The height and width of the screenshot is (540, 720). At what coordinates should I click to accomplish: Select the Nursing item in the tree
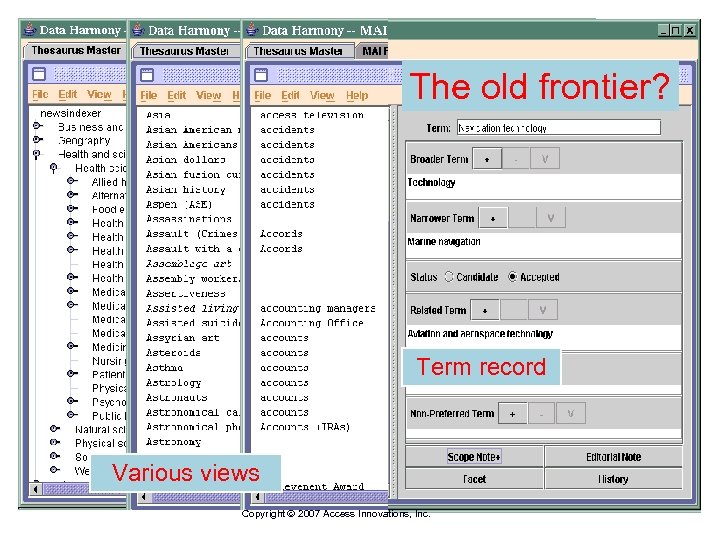[x=108, y=360]
